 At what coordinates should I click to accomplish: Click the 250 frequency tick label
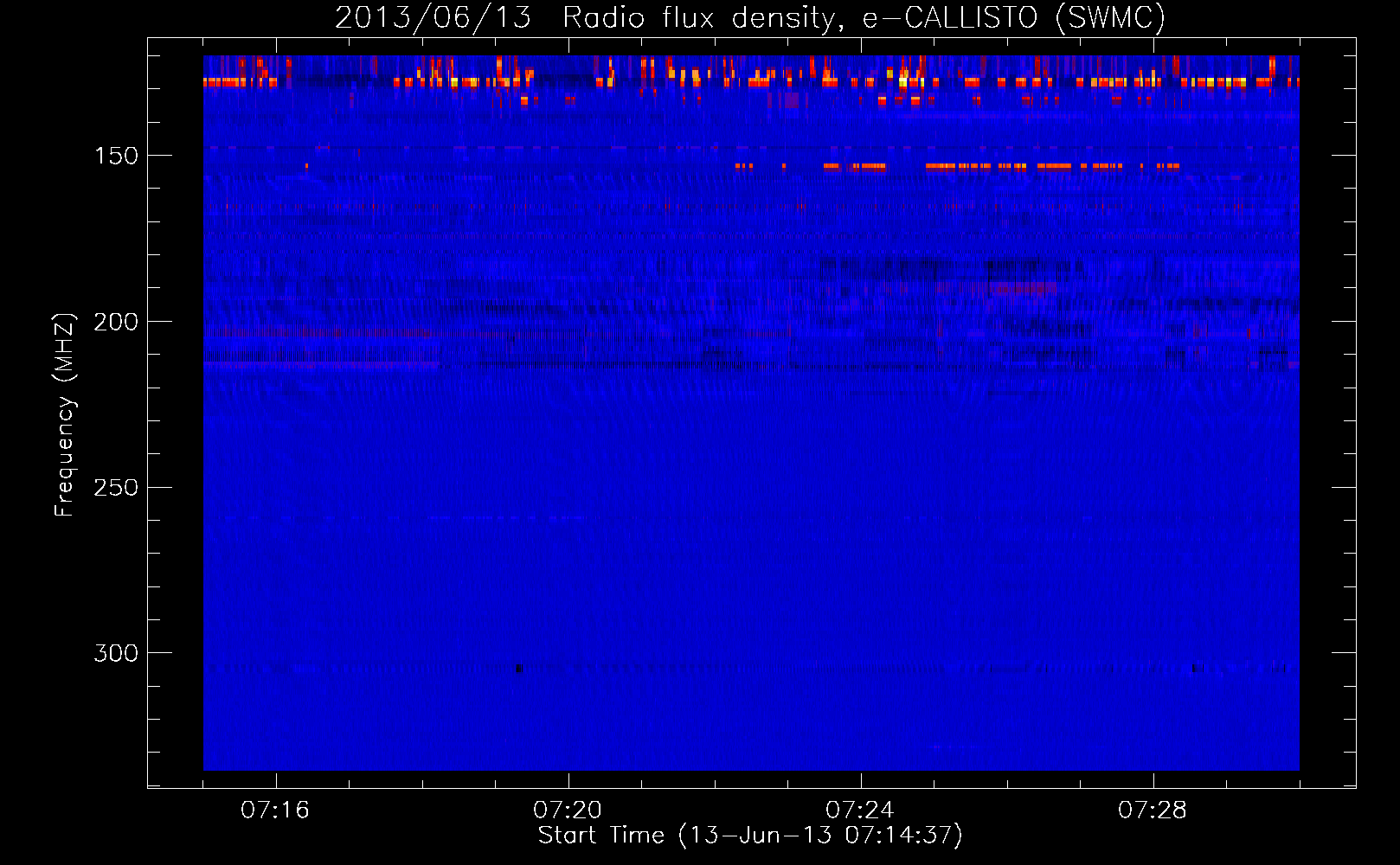(116, 488)
